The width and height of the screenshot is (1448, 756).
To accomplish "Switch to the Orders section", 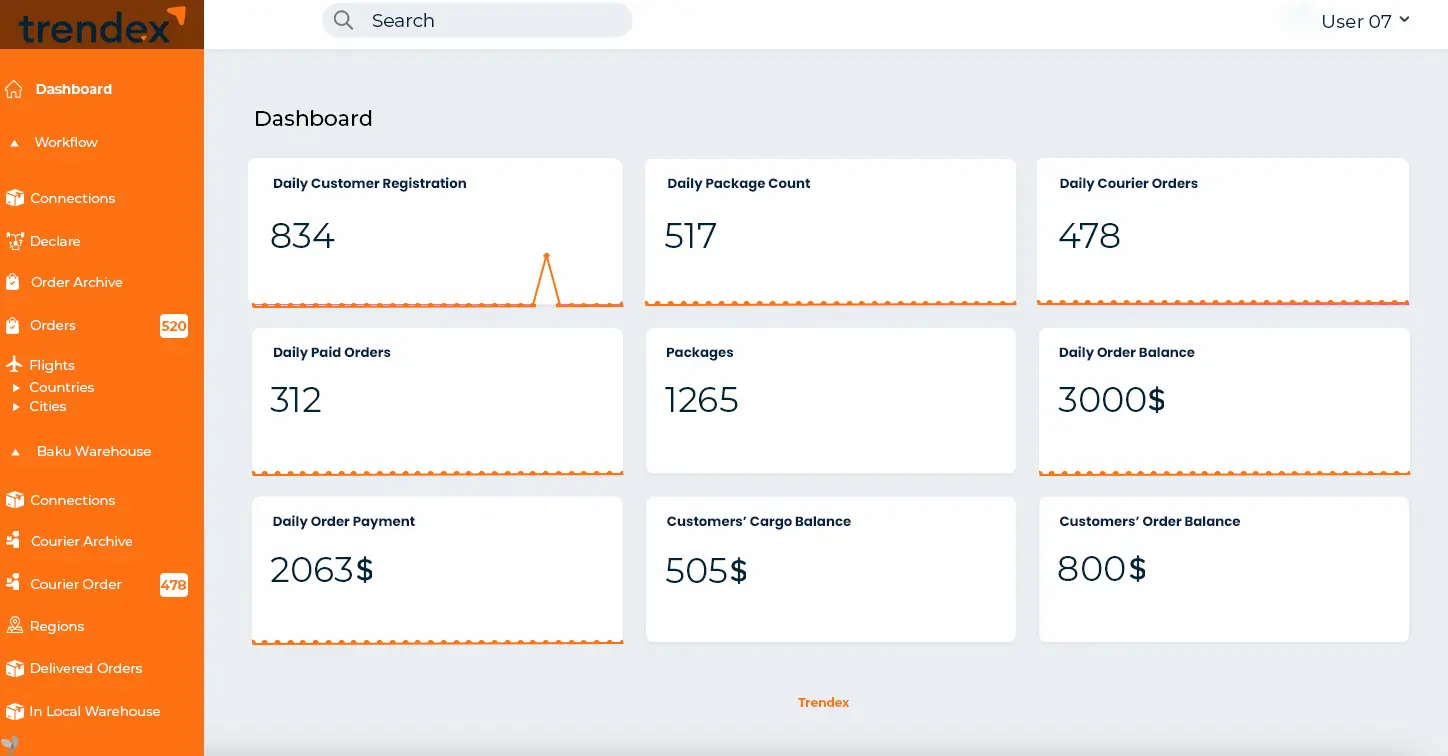I will point(53,325).
